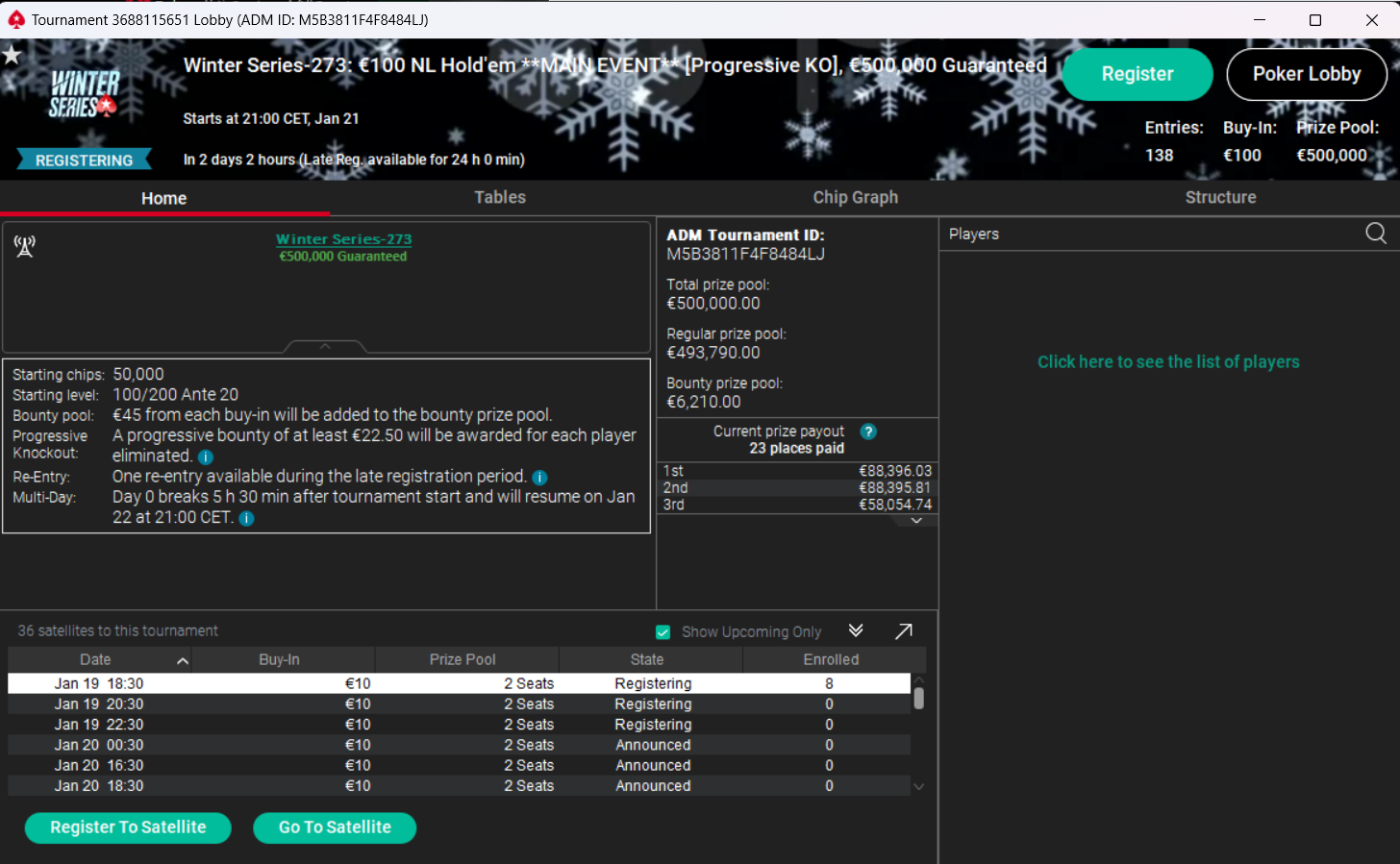Screen dimensions: 1400x864
Task: Click the Starting chips value 50,000
Action: pos(138,375)
